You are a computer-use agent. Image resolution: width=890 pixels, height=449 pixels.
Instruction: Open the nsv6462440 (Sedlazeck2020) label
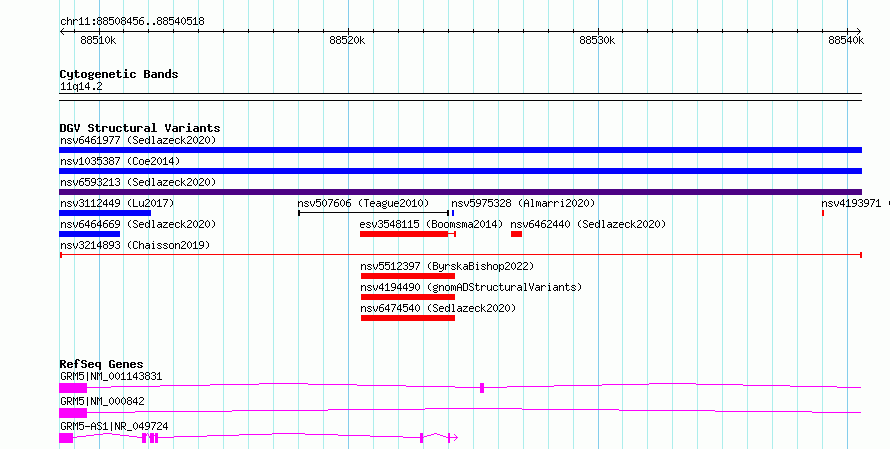(588, 224)
